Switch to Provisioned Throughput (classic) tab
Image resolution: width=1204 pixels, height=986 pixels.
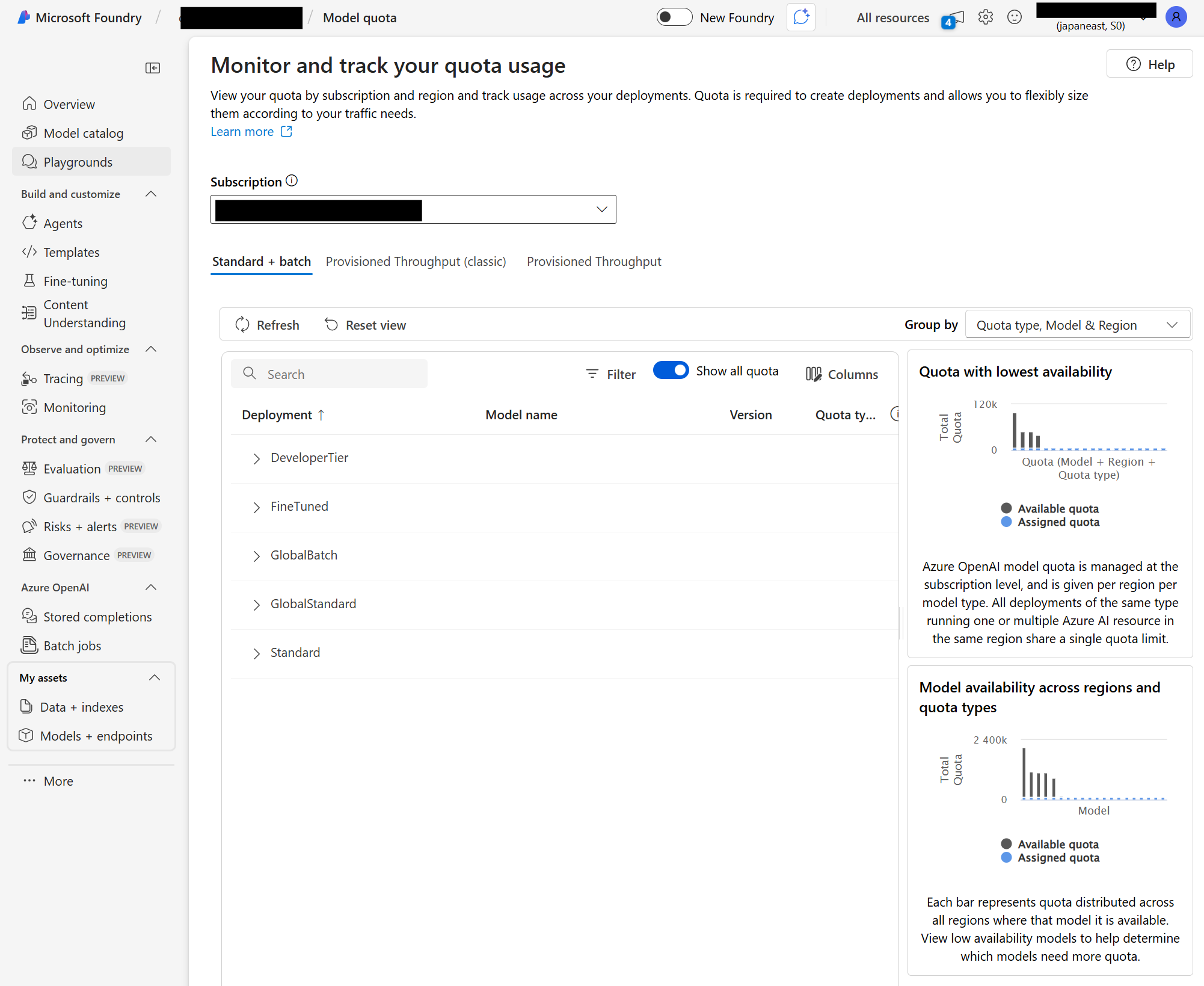(416, 262)
